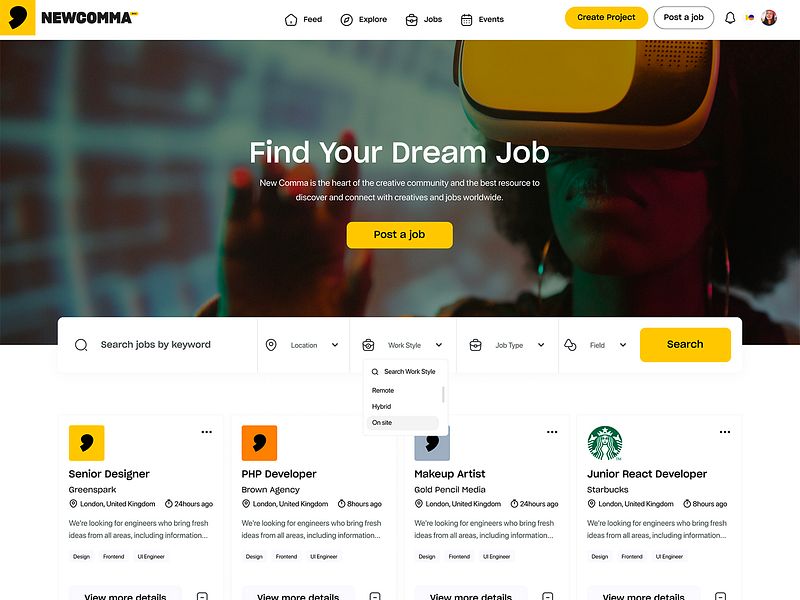Click the language flag icon
800x600 pixels.
click(749, 18)
